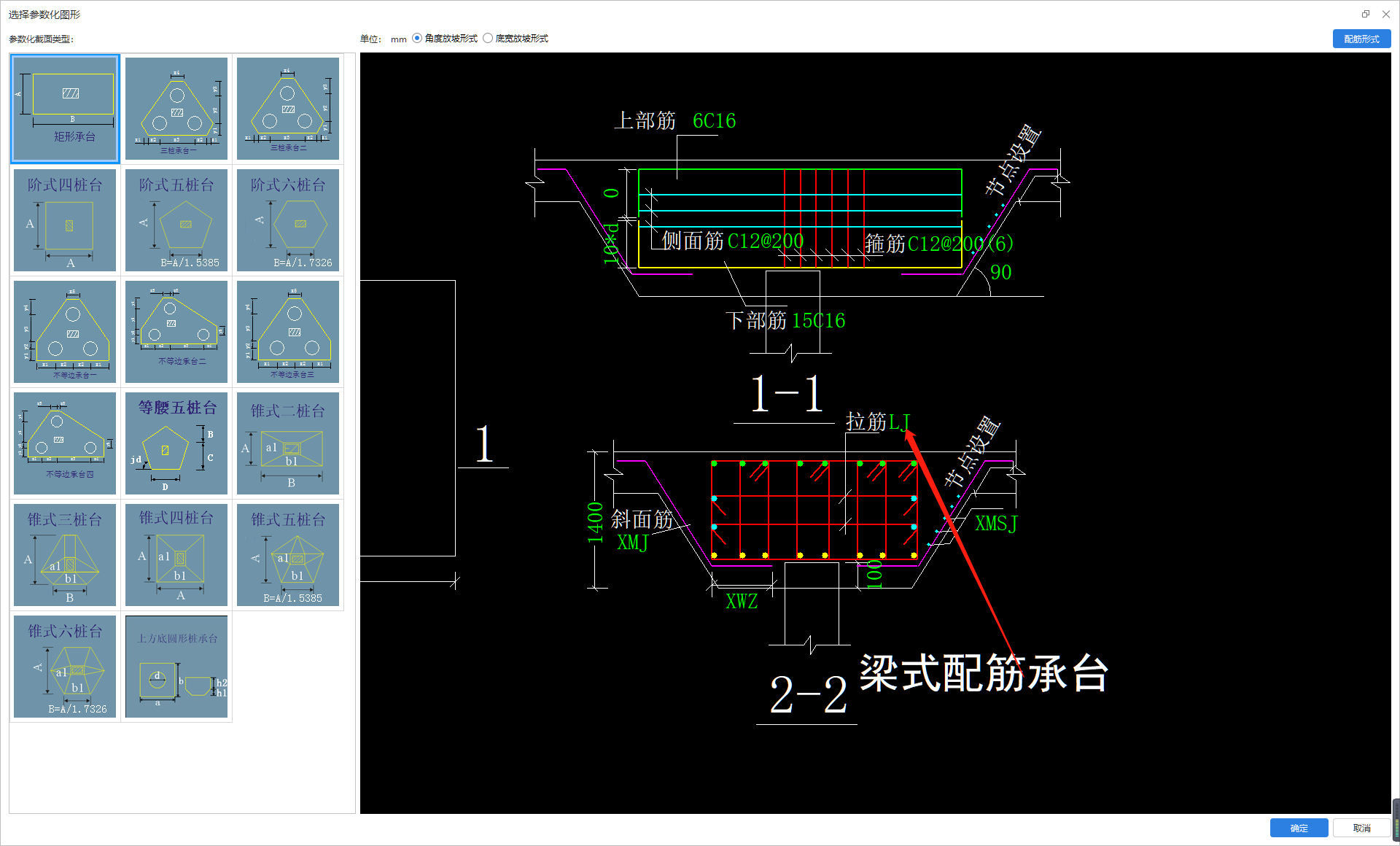Edit the 下部筋 value 15C16
This screenshot has height=846, width=1400.
click(x=818, y=321)
